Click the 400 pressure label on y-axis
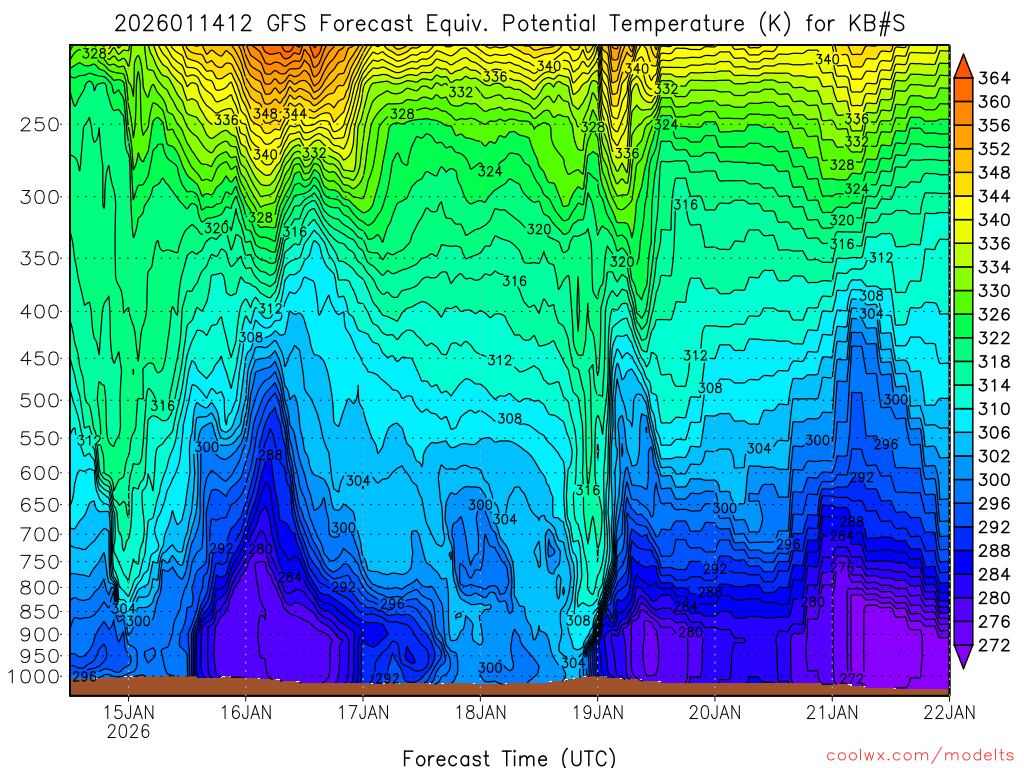This screenshot has height=768, width=1024. point(40,312)
